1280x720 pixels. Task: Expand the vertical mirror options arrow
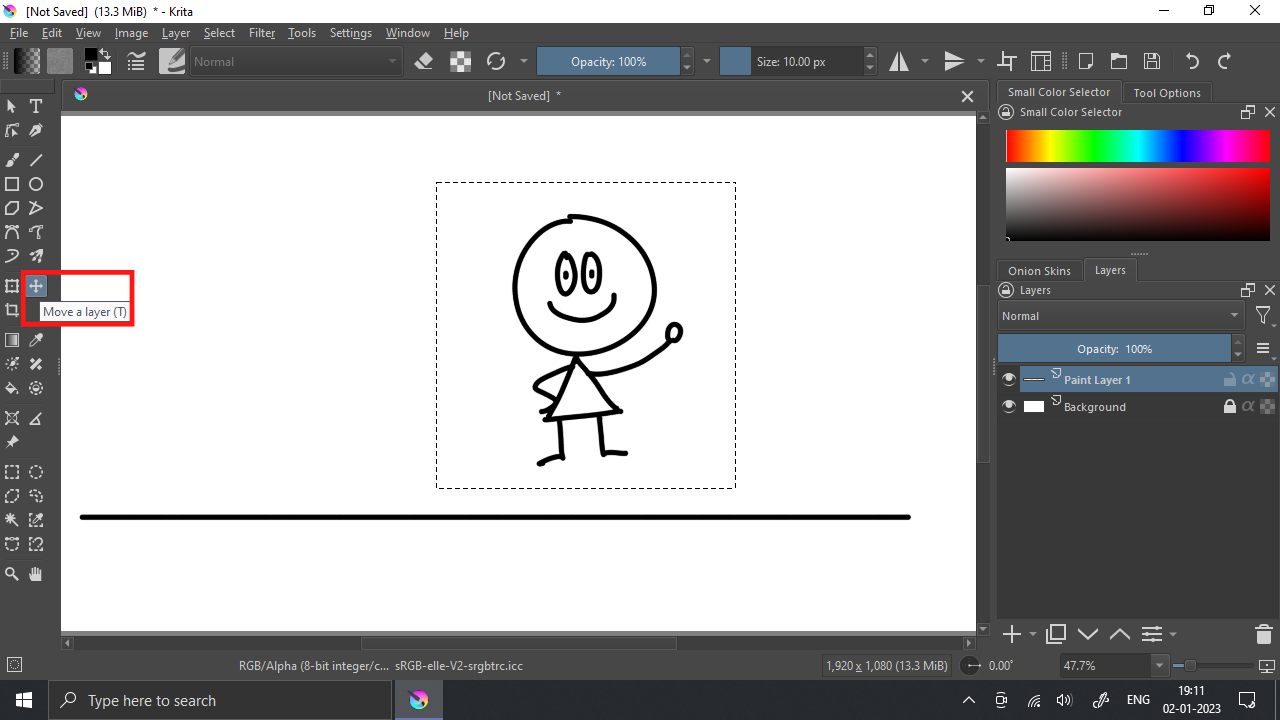(981, 61)
